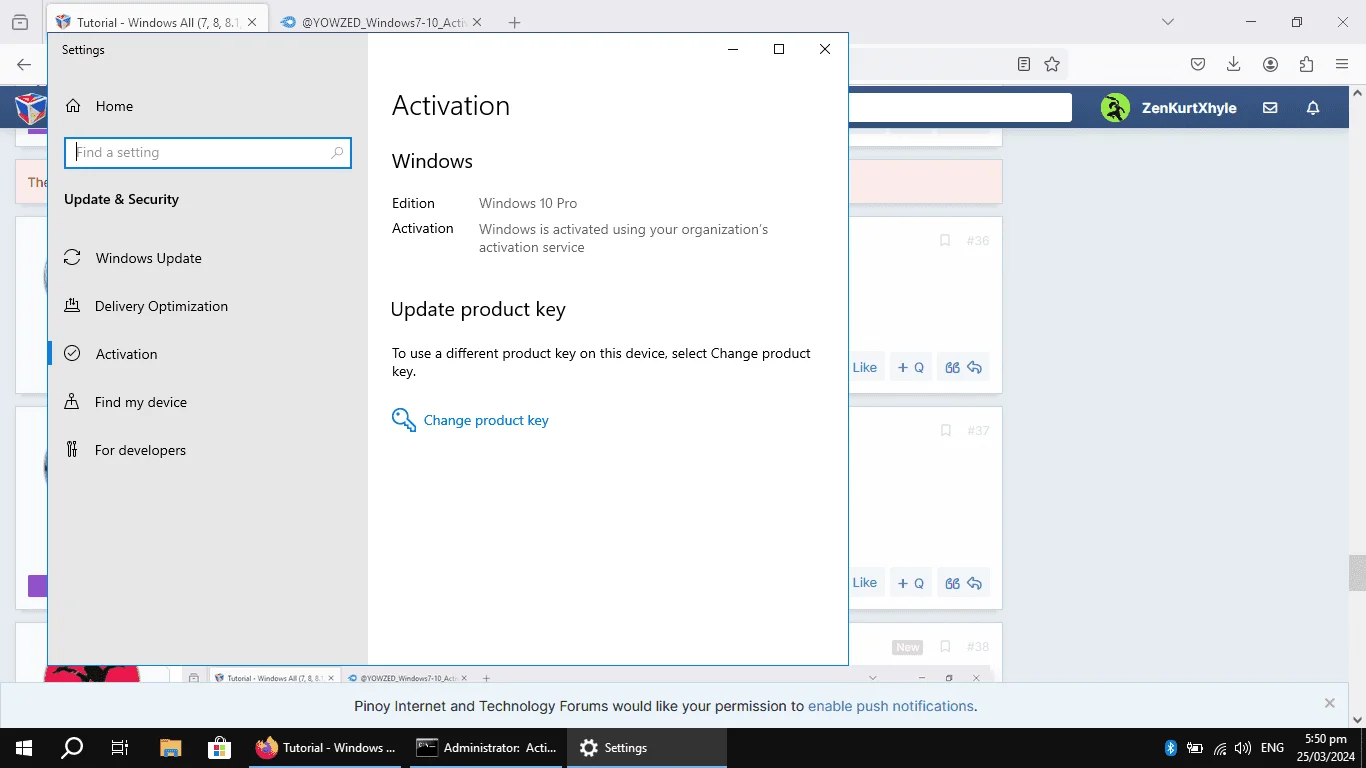Click the 'Update & Security' heading
Screen dimensions: 1366x768
tap(121, 199)
